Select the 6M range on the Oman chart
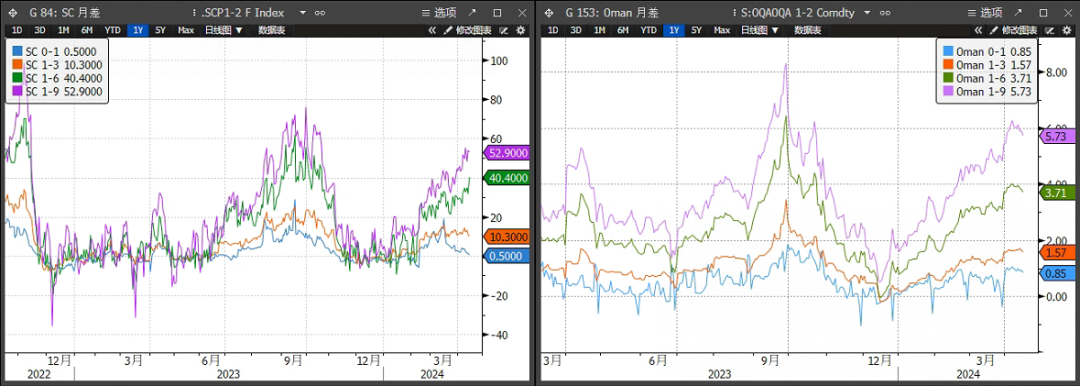This screenshot has width=1080, height=386. tap(623, 30)
